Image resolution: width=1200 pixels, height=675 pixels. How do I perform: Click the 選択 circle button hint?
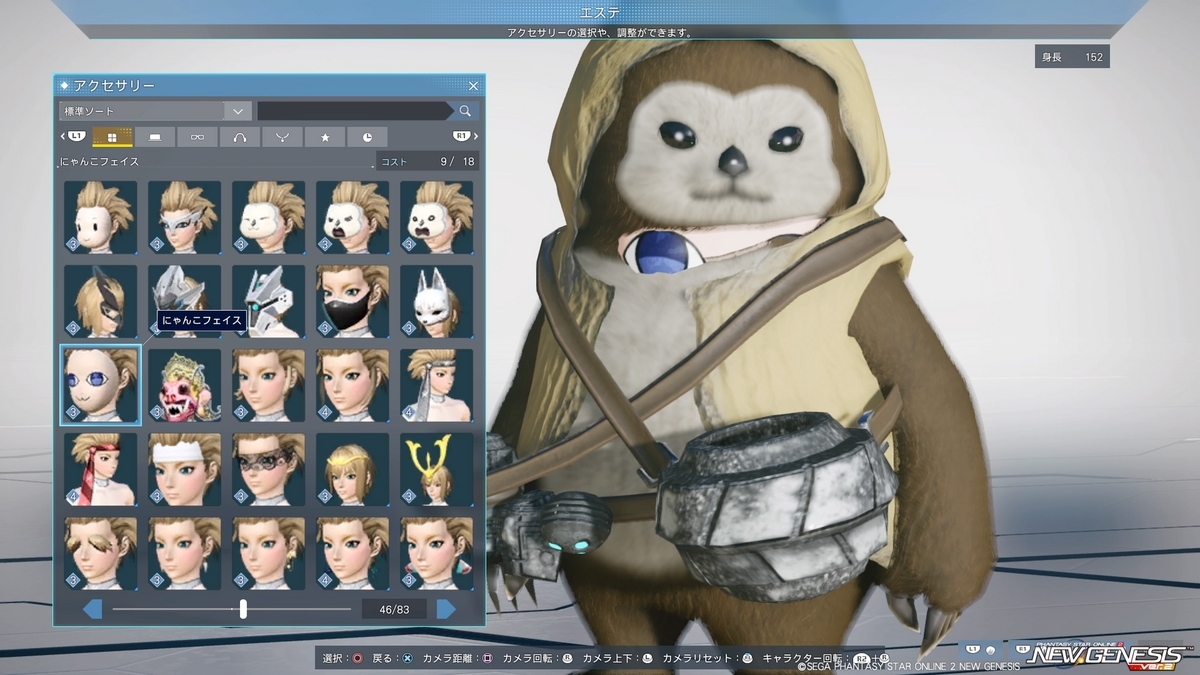point(343,659)
